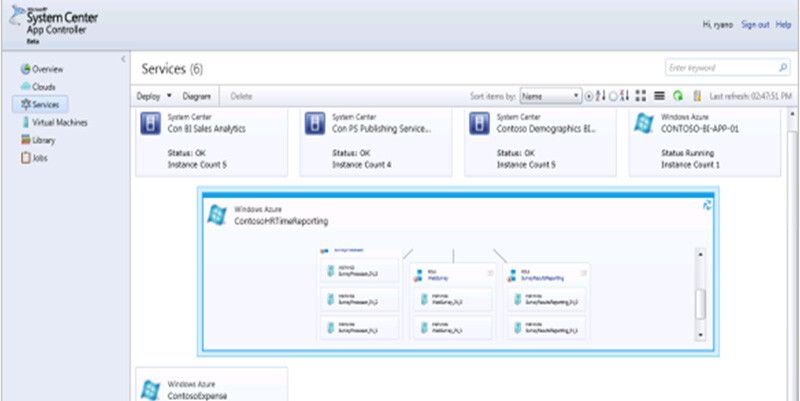The image size is (800, 401).
Task: Click the services list scroll up arrow
Action: coord(794,114)
